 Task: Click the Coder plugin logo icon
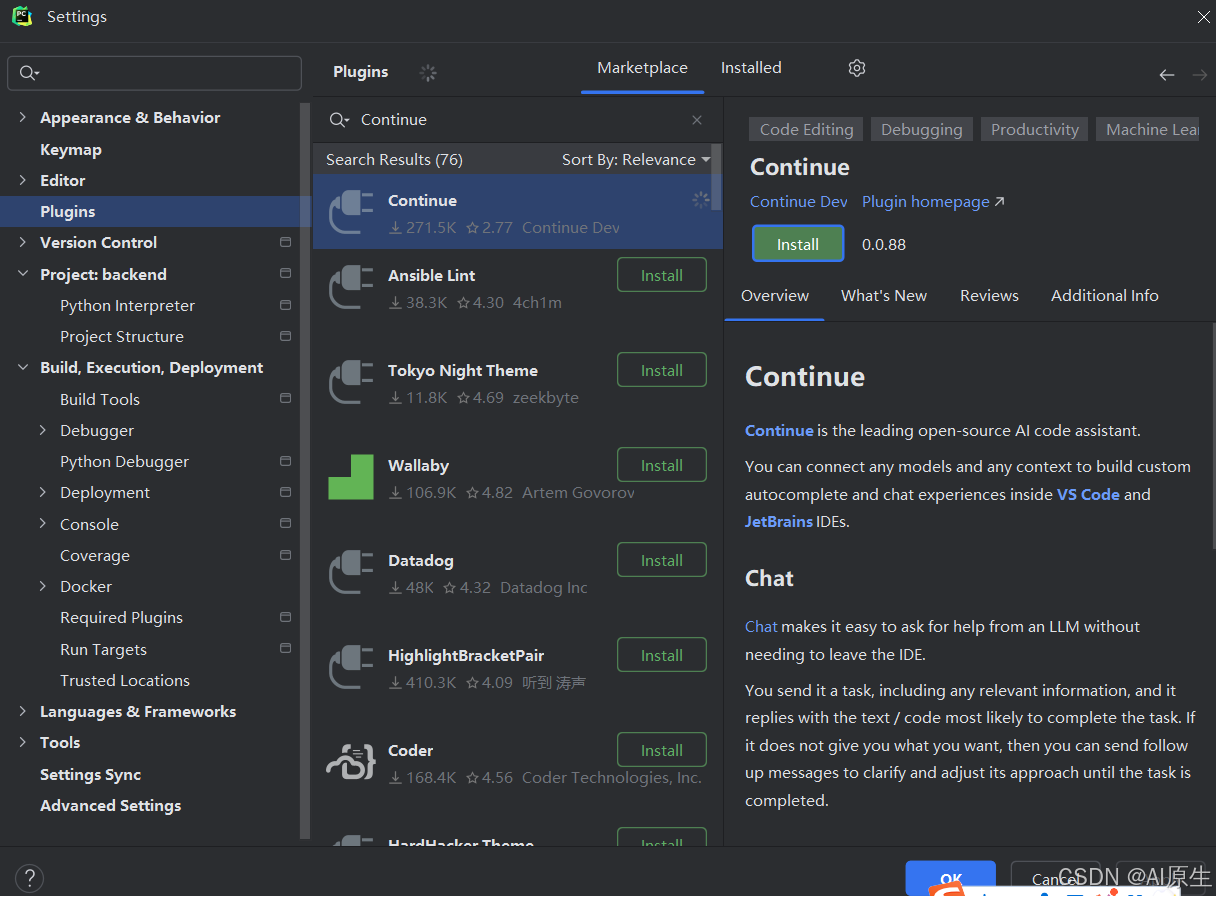[x=351, y=762]
